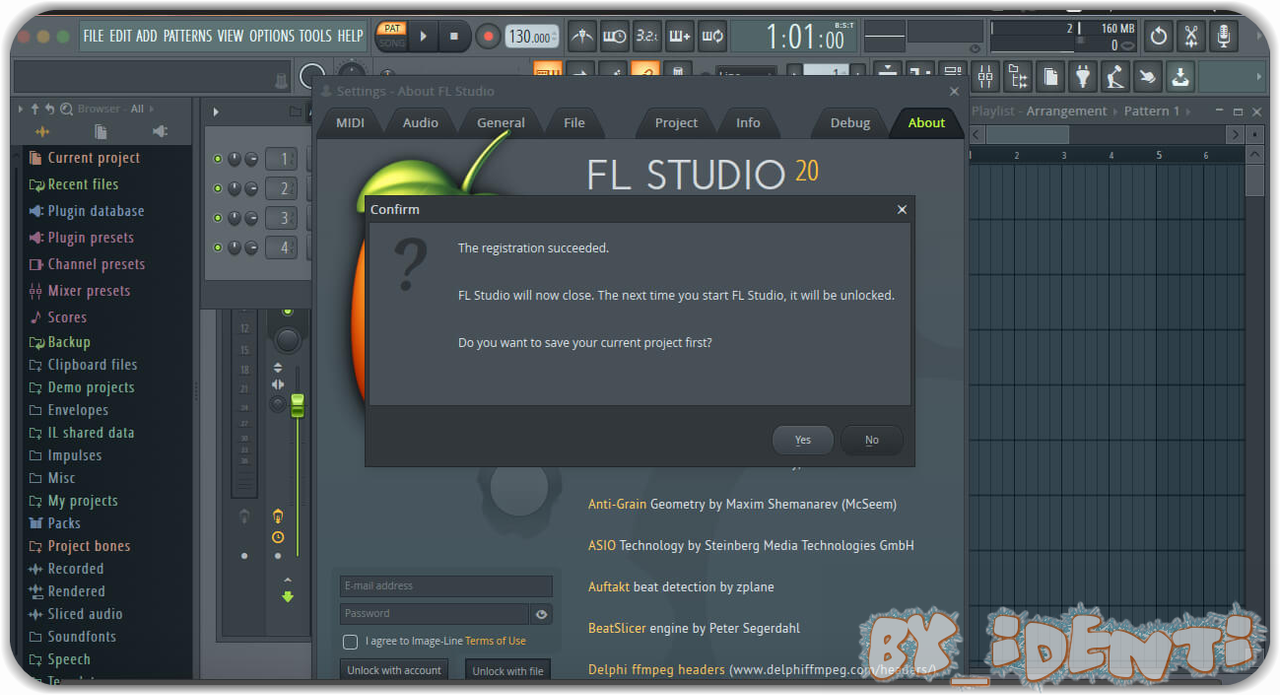Open the Terms of Use link

point(495,641)
